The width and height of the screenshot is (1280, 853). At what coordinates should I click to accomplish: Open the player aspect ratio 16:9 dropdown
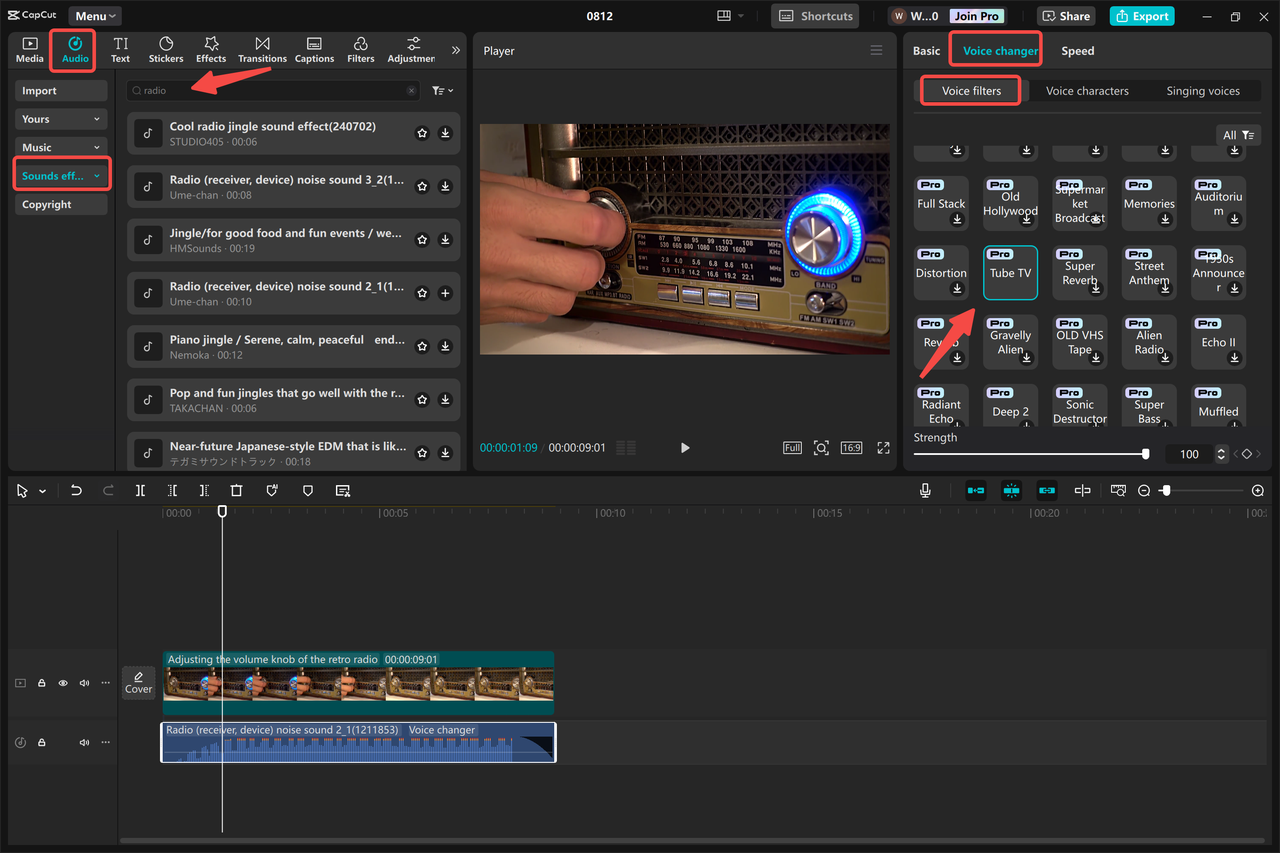[x=851, y=447]
